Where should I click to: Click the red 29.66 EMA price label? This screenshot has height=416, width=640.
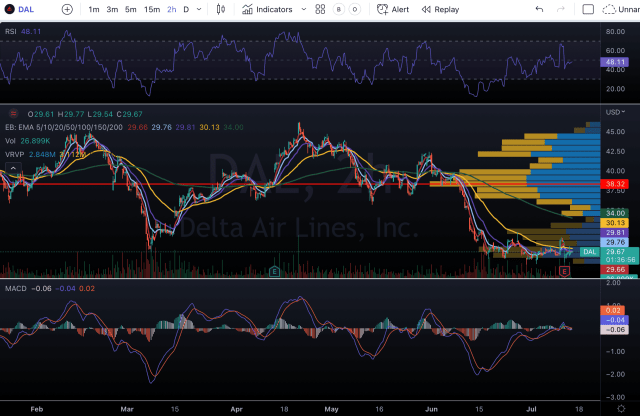[615, 269]
